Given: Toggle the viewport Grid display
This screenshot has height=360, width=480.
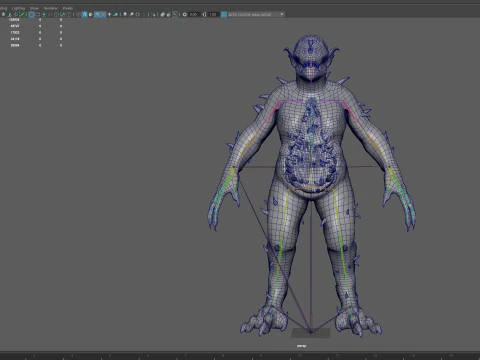Looking at the screenshot, I should click(x=31, y=14).
